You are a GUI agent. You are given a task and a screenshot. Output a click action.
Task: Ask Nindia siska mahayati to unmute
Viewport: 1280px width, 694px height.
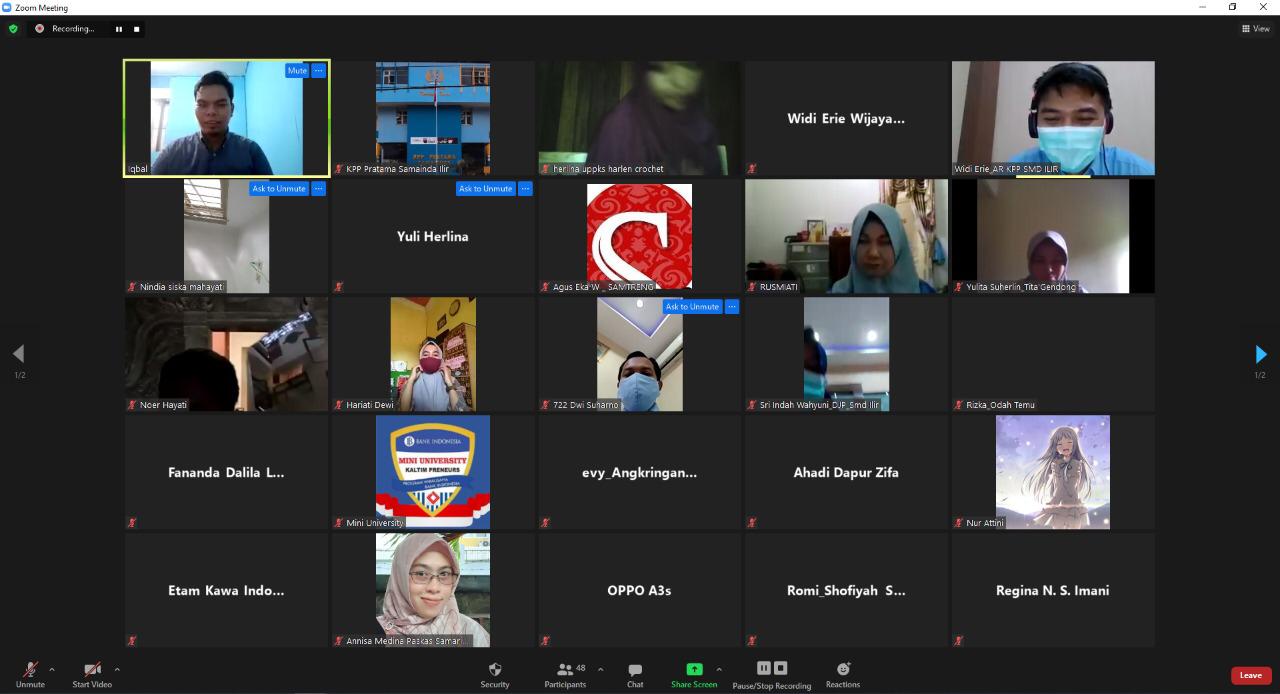(x=278, y=189)
